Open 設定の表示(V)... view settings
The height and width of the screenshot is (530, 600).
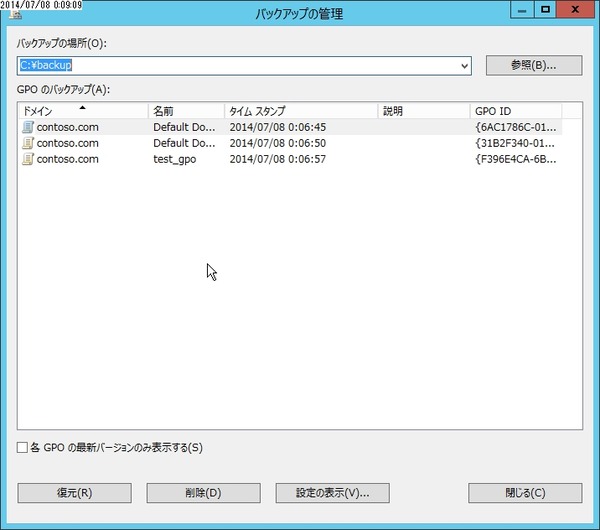pyautogui.click(x=333, y=493)
